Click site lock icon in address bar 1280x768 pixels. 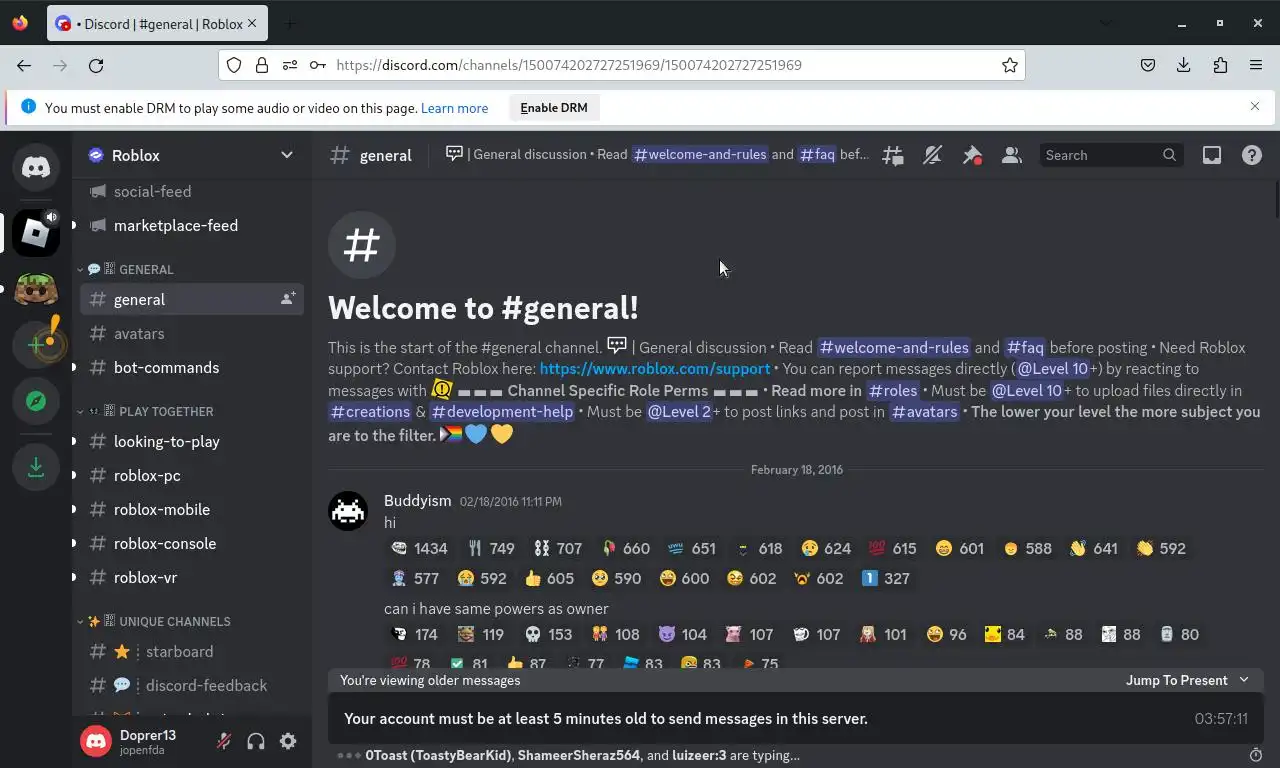(262, 65)
